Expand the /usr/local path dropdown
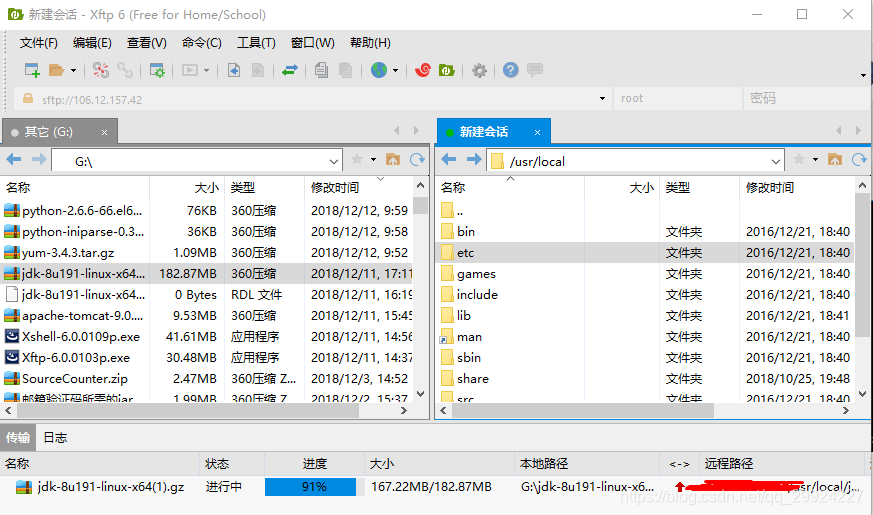The height and width of the screenshot is (515, 873). [x=776, y=161]
